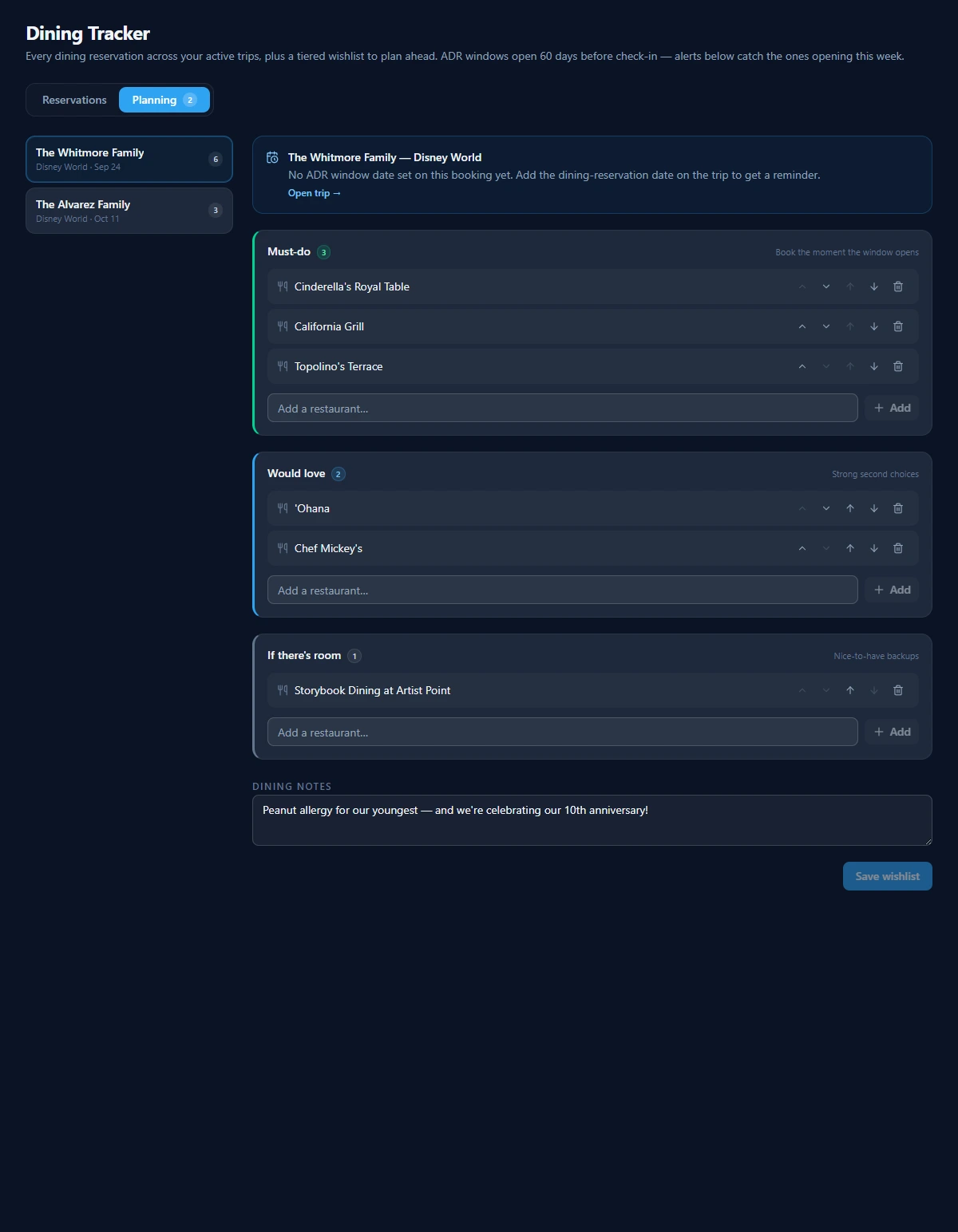Click 'The Whitmore Family — Disney World' alert title
This screenshot has height=1232, width=958.
click(385, 157)
